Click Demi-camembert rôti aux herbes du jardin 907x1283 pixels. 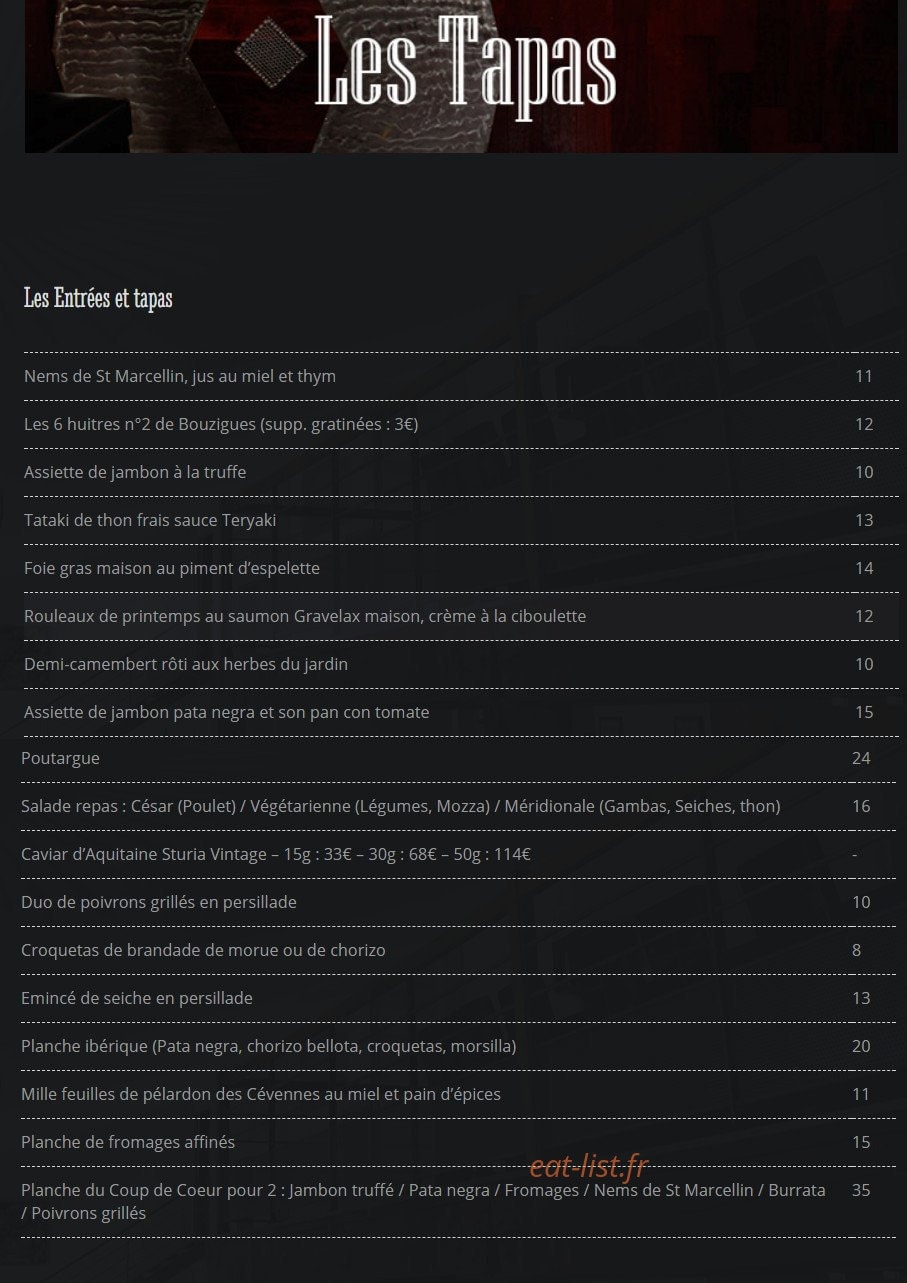(x=186, y=664)
